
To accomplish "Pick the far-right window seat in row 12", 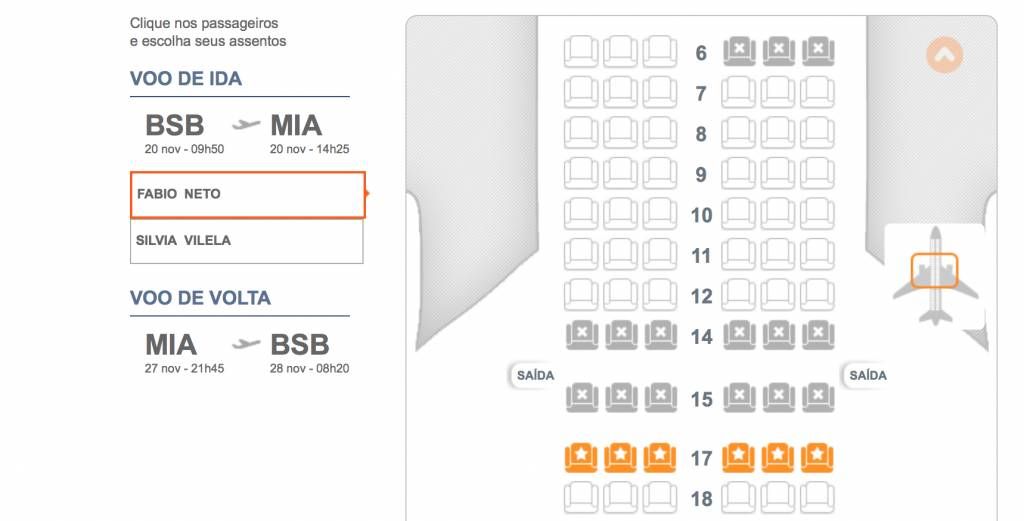I will pyautogui.click(x=818, y=295).
